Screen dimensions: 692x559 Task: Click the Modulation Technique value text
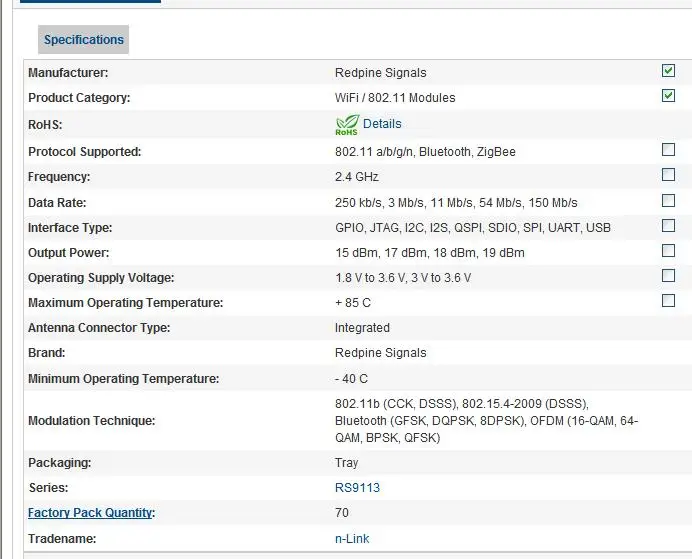coord(486,421)
